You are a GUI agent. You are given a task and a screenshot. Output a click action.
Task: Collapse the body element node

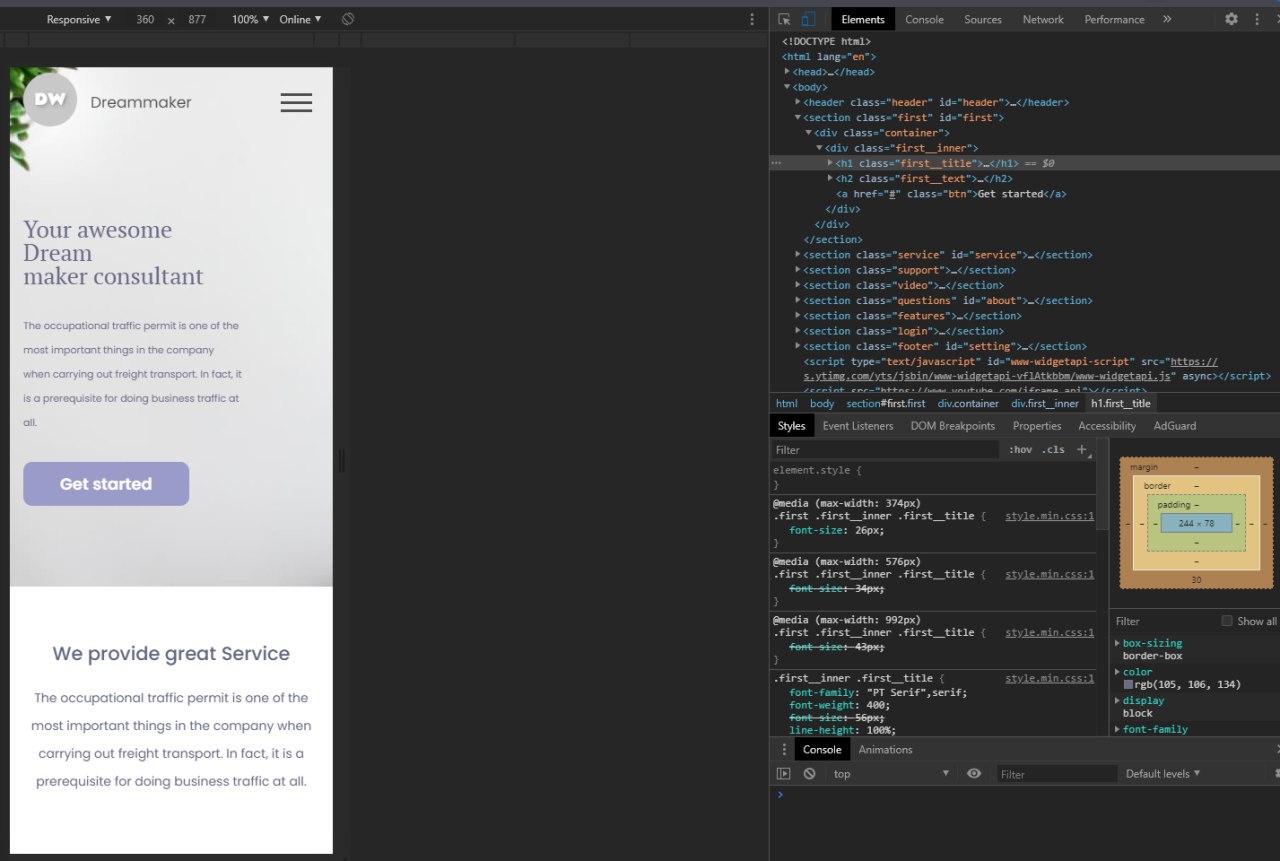click(788, 87)
